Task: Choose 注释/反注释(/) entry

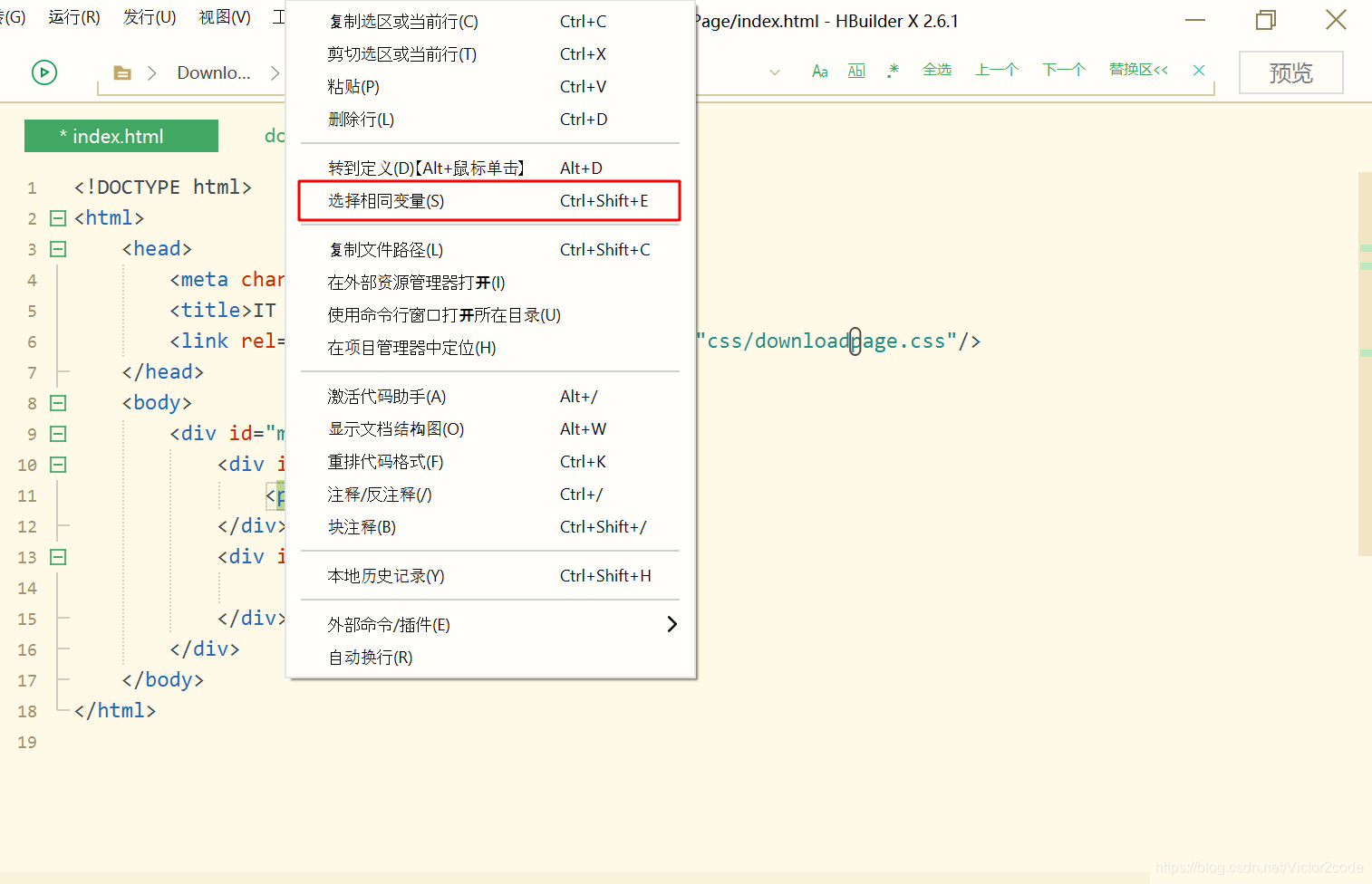Action: (490, 495)
